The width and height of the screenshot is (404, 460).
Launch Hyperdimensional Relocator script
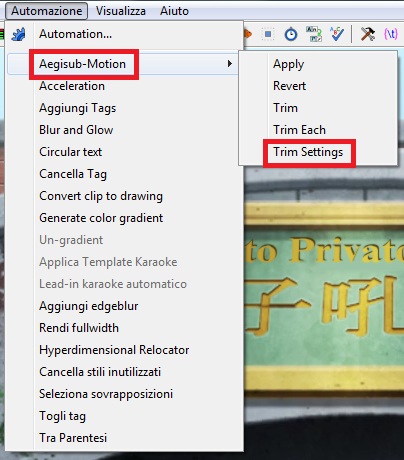114,350
